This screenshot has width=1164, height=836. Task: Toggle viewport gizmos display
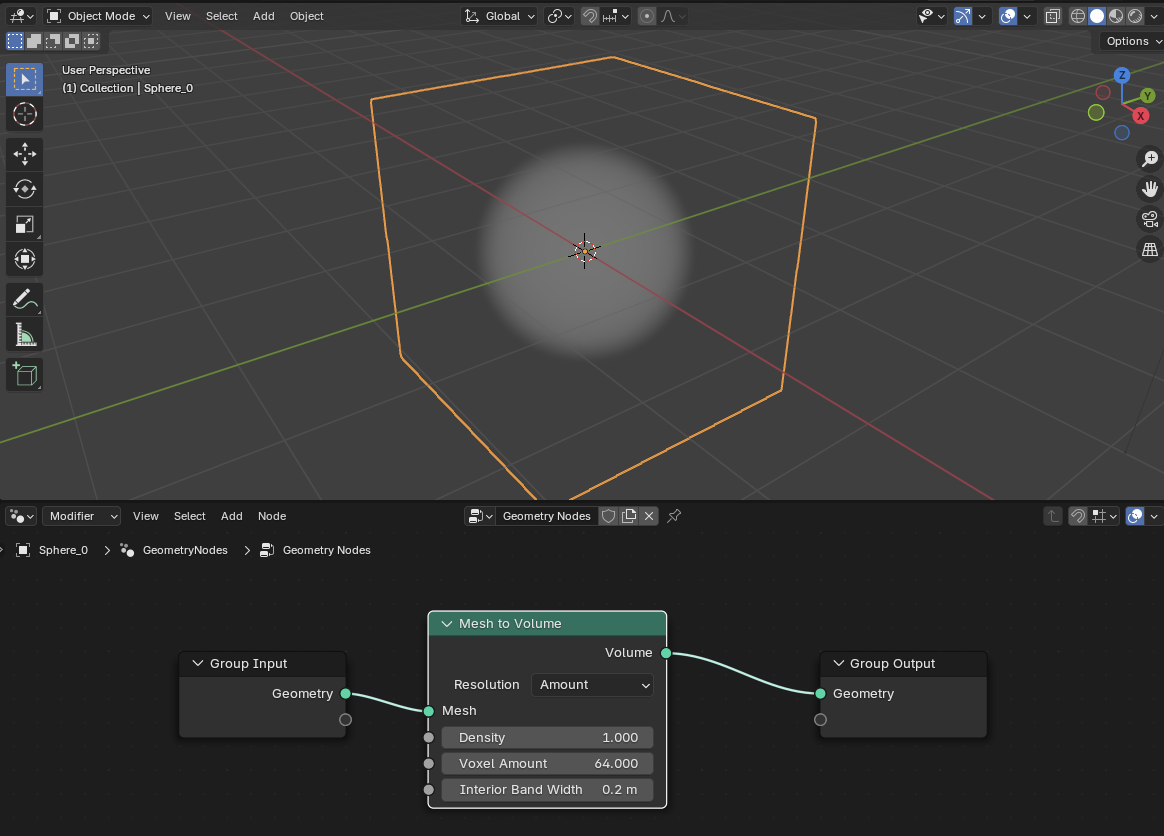[x=963, y=16]
